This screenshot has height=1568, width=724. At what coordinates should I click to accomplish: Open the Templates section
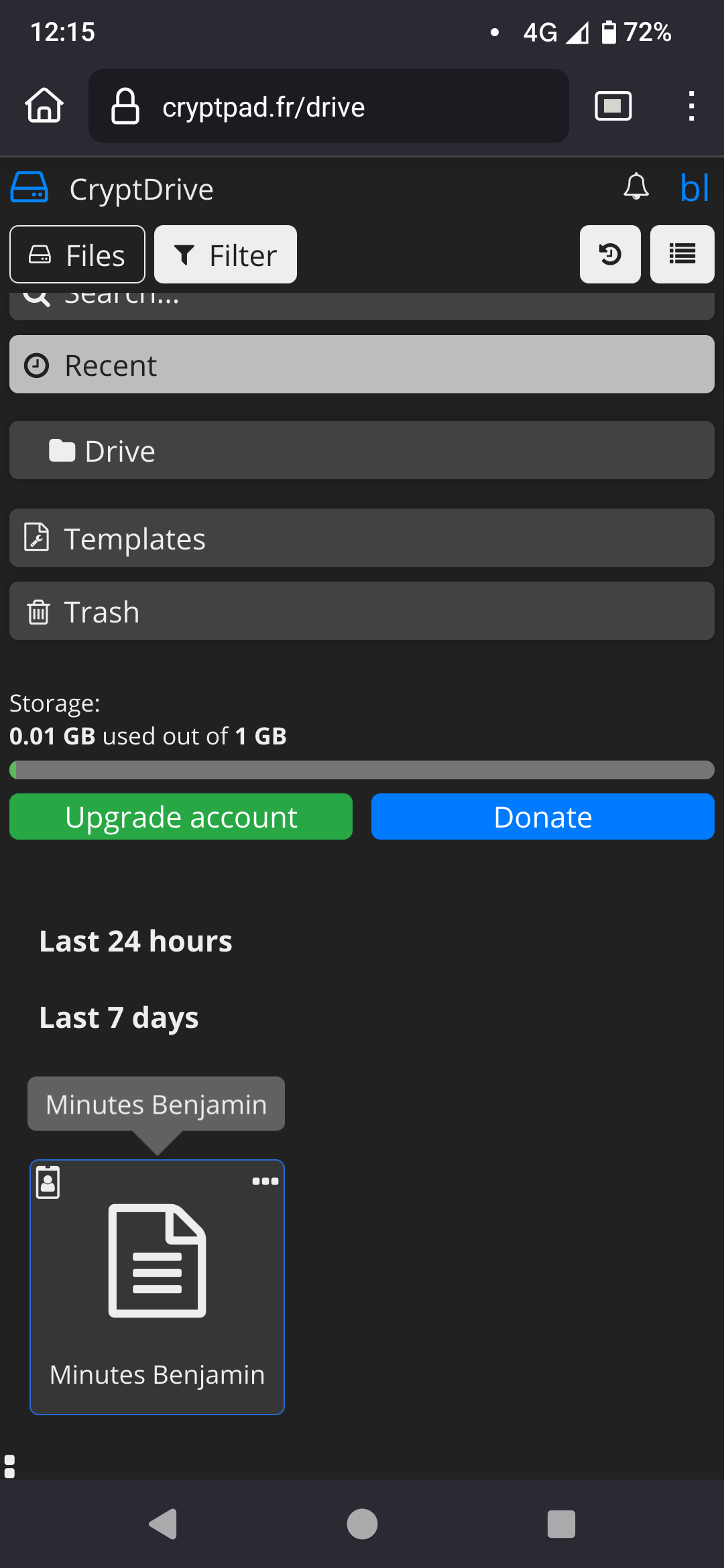pyautogui.click(x=362, y=538)
